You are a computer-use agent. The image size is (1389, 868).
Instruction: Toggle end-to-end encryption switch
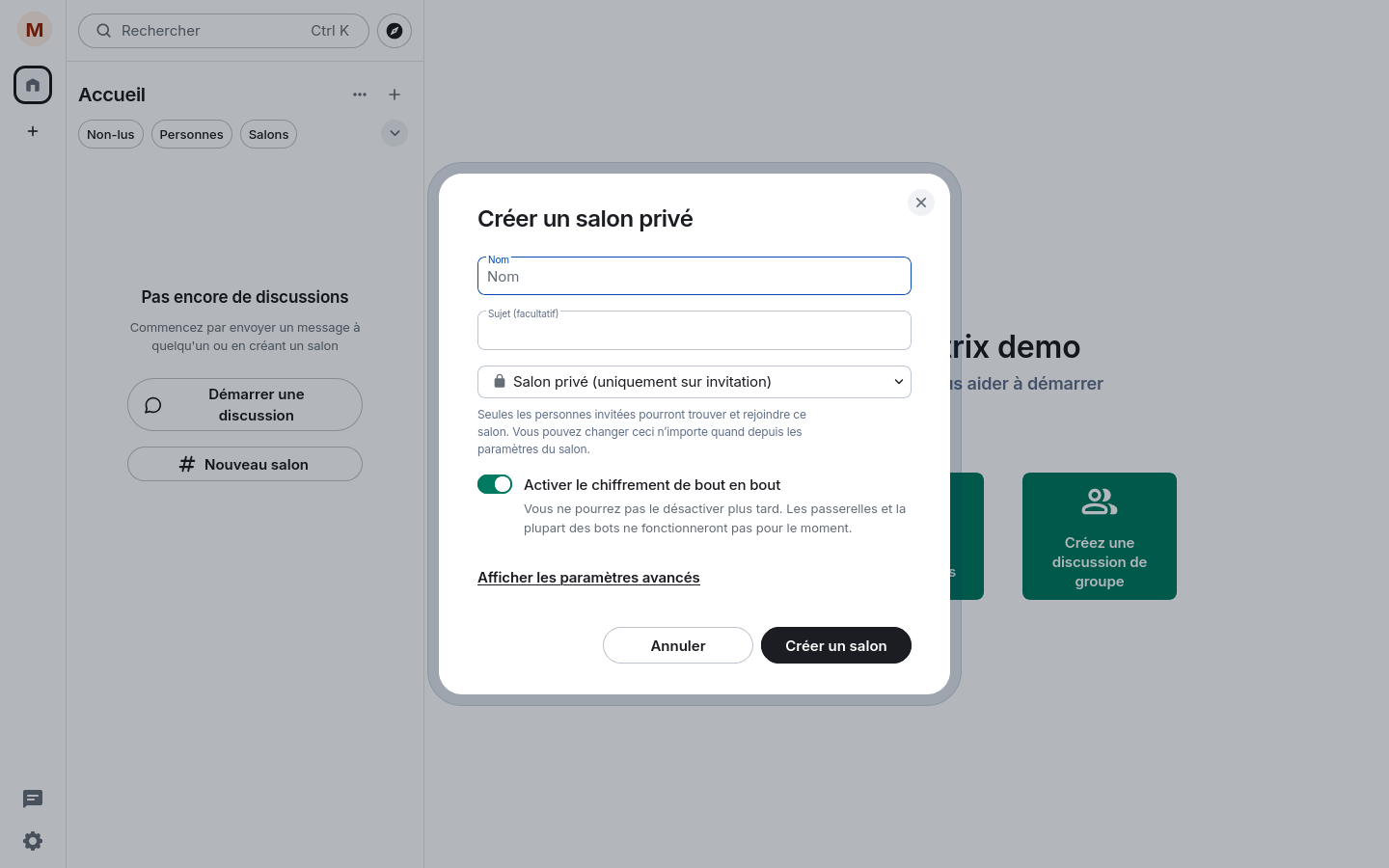click(495, 484)
